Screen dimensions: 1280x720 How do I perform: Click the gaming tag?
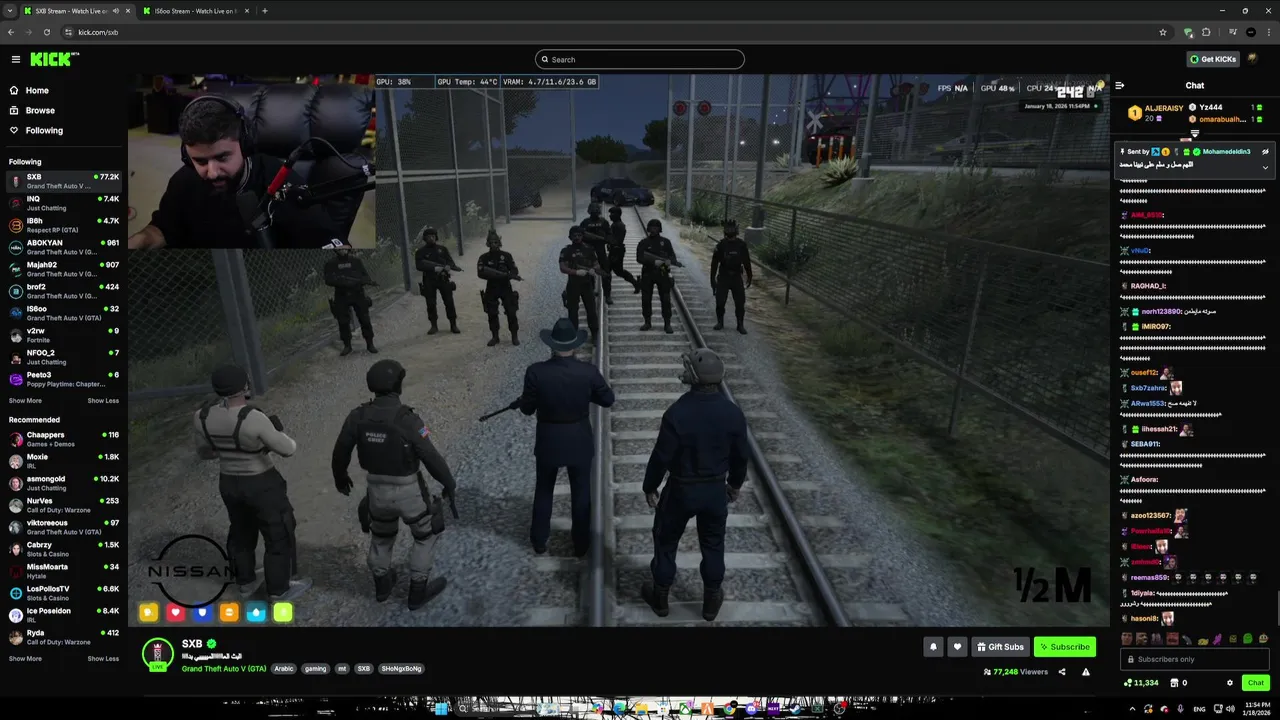pos(316,668)
